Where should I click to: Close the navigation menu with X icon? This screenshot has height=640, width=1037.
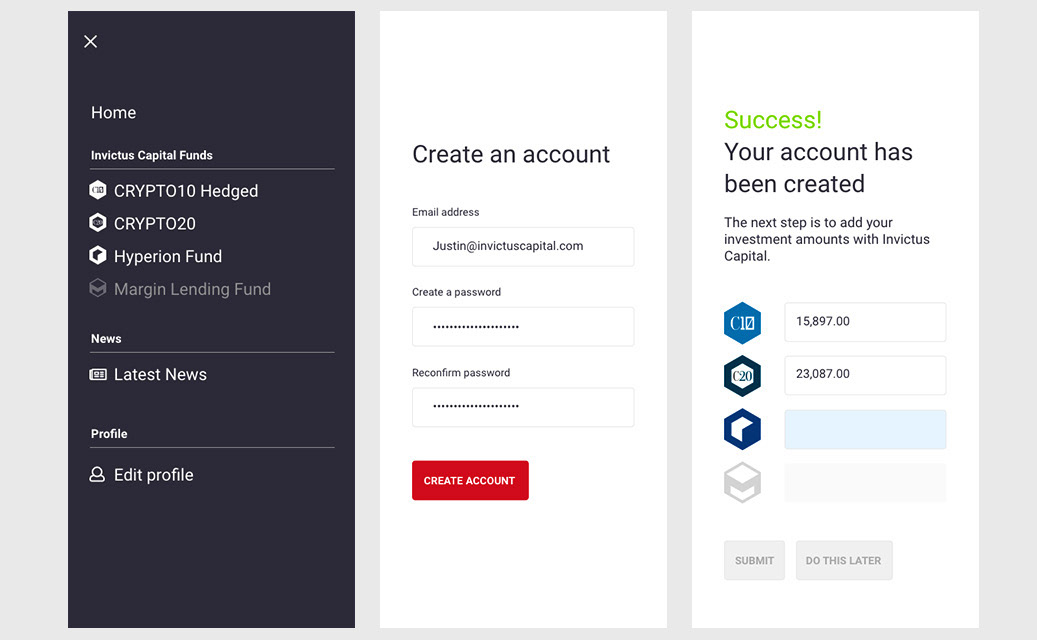tap(91, 41)
